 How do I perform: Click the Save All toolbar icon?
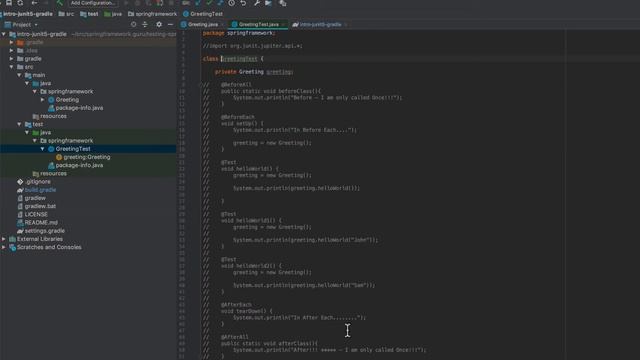(9, 3)
